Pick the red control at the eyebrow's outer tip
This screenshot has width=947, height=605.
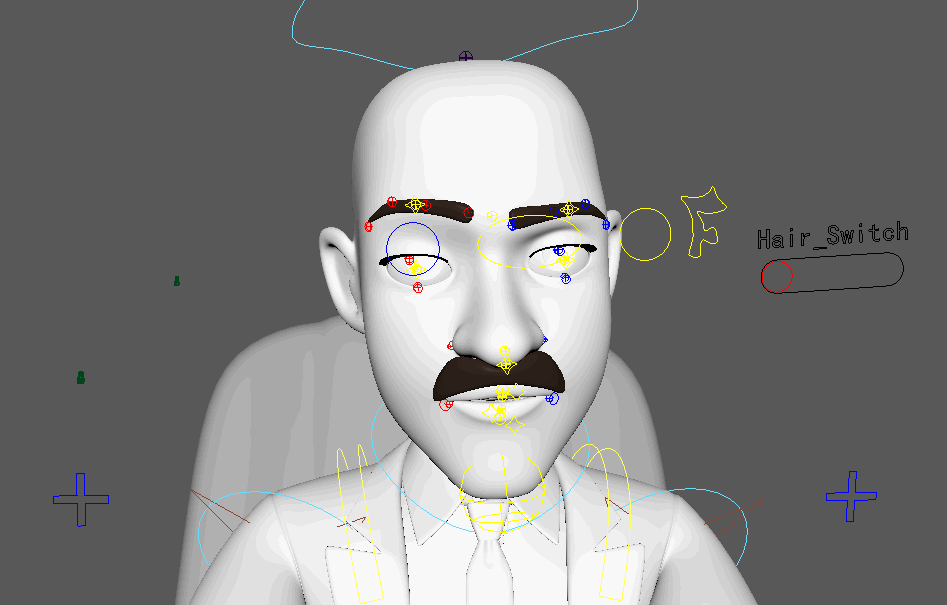point(368,227)
